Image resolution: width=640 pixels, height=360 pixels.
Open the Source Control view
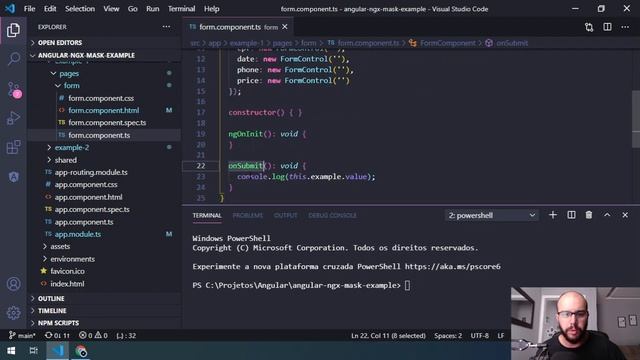point(13,89)
